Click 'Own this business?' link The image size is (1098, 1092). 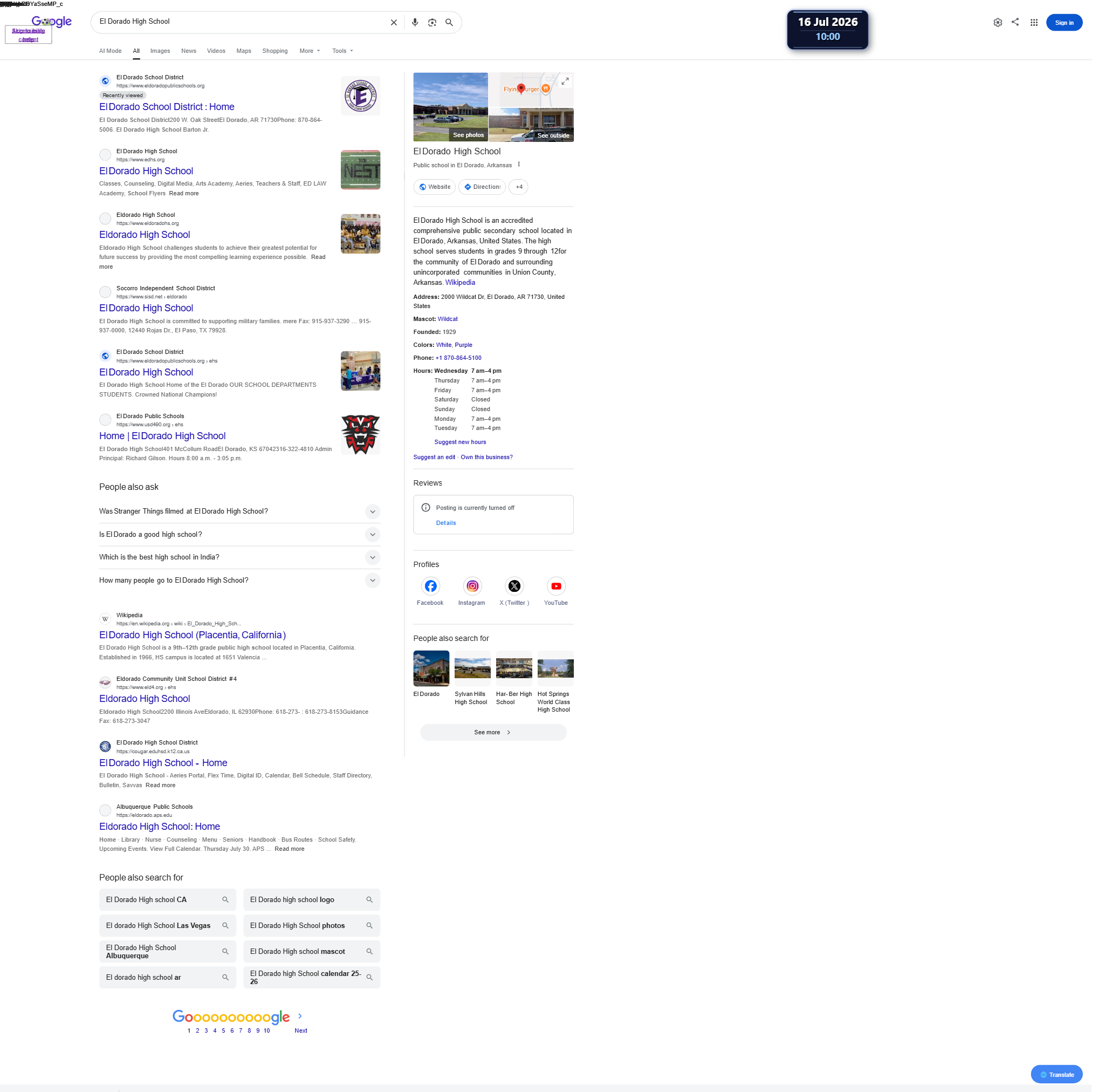click(489, 460)
